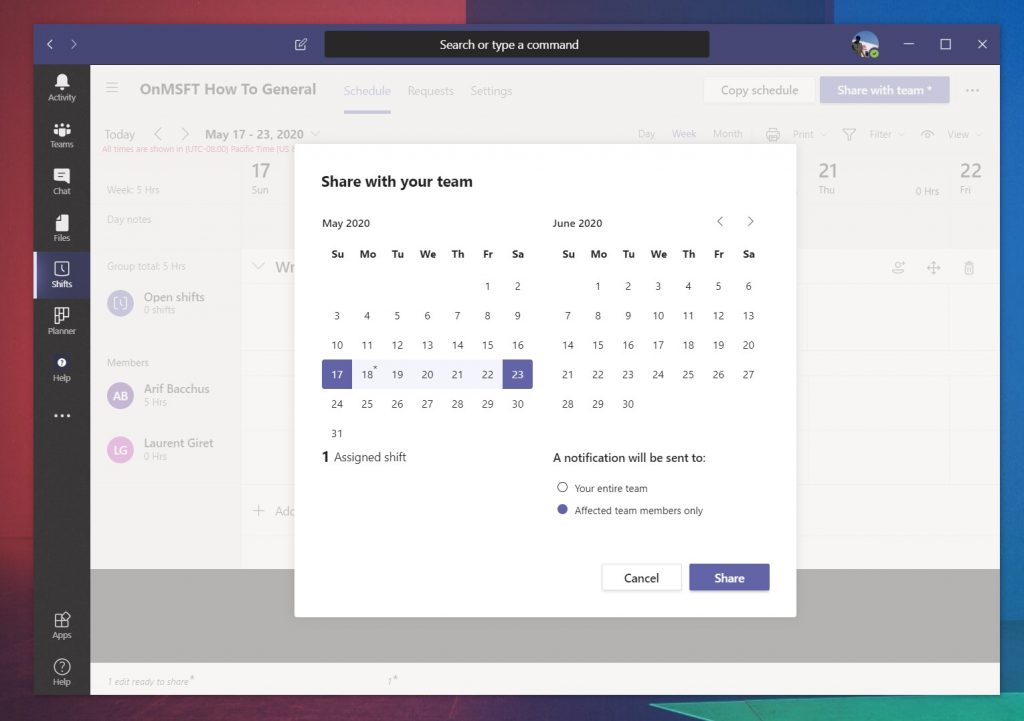
Task: Open the Files icon in sidebar
Action: [61, 228]
